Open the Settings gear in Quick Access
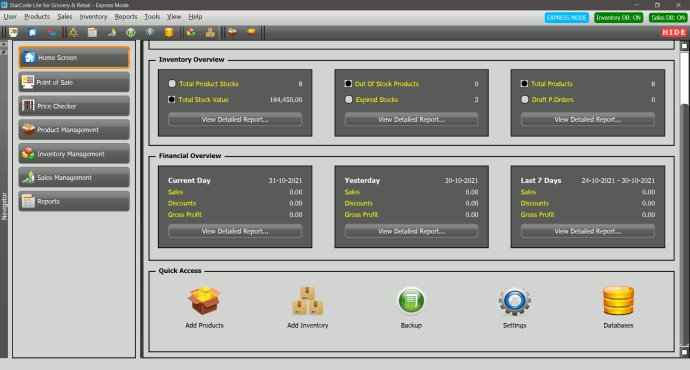 click(x=514, y=301)
